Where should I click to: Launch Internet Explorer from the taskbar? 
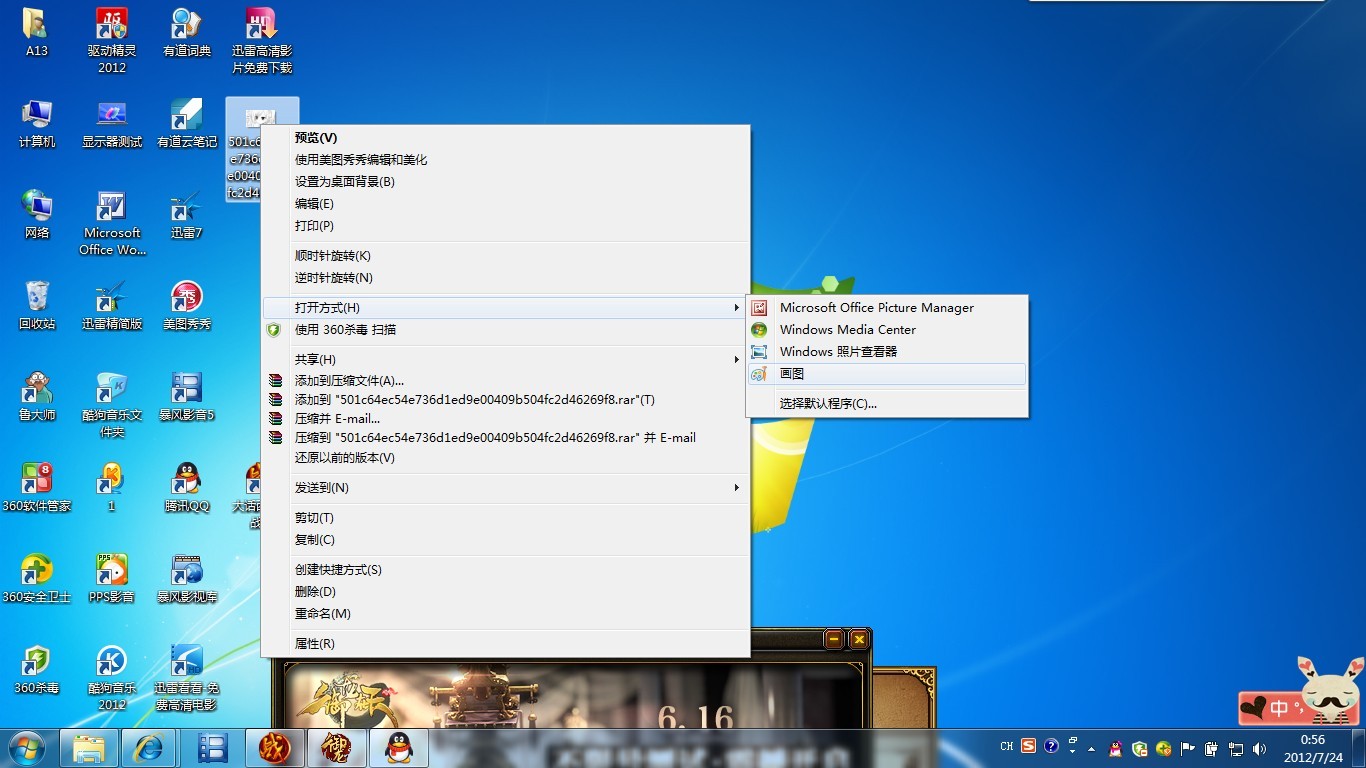point(149,748)
